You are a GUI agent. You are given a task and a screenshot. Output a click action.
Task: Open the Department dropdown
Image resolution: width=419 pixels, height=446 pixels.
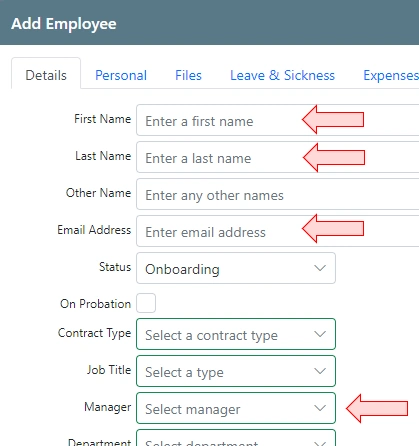tap(236, 438)
